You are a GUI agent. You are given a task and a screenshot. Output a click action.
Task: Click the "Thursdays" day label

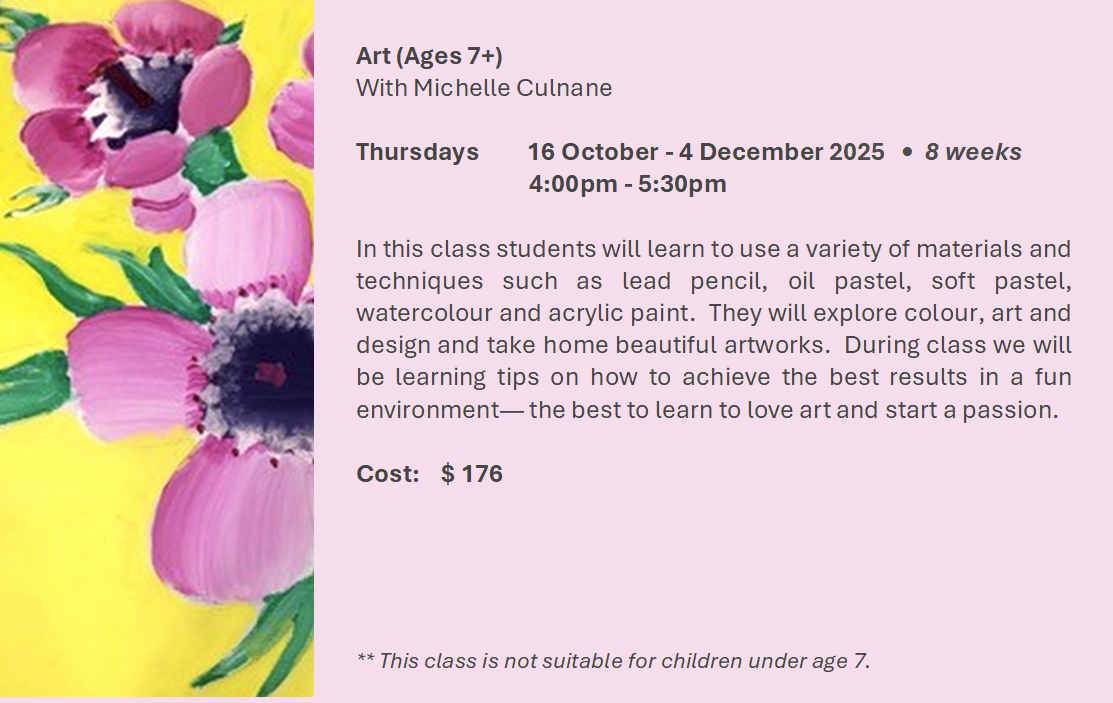coord(417,152)
